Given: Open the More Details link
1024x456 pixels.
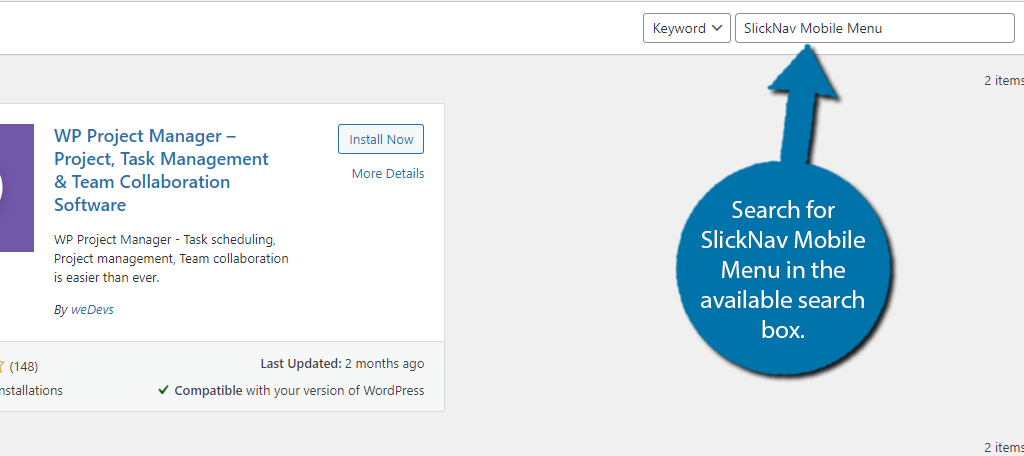Looking at the screenshot, I should point(388,174).
